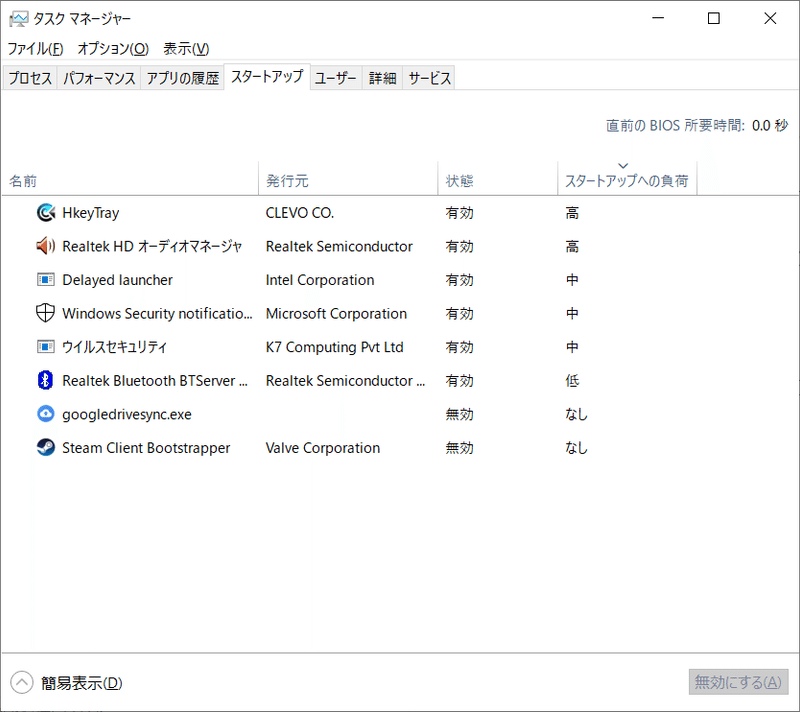The image size is (800, 712).
Task: Minimize the Task Manager window
Action: [658, 18]
